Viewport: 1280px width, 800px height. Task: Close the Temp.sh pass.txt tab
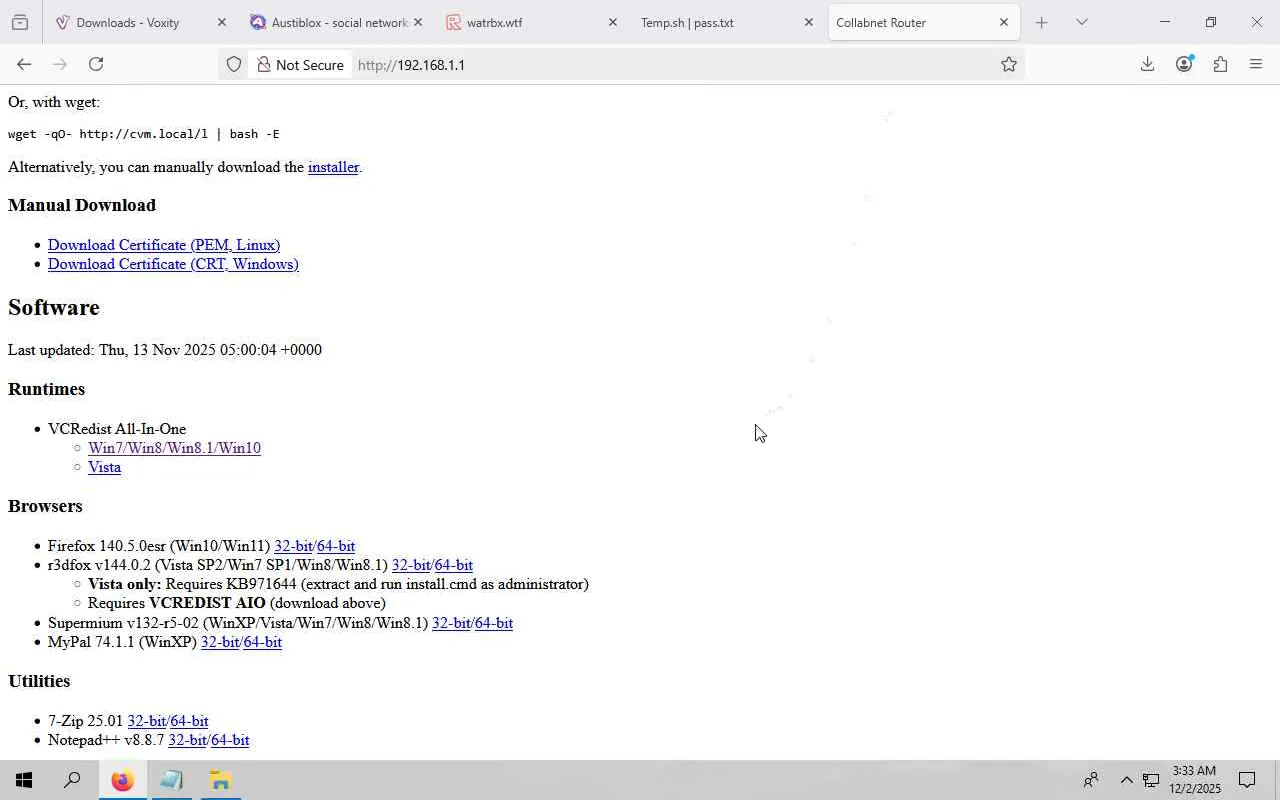click(809, 22)
